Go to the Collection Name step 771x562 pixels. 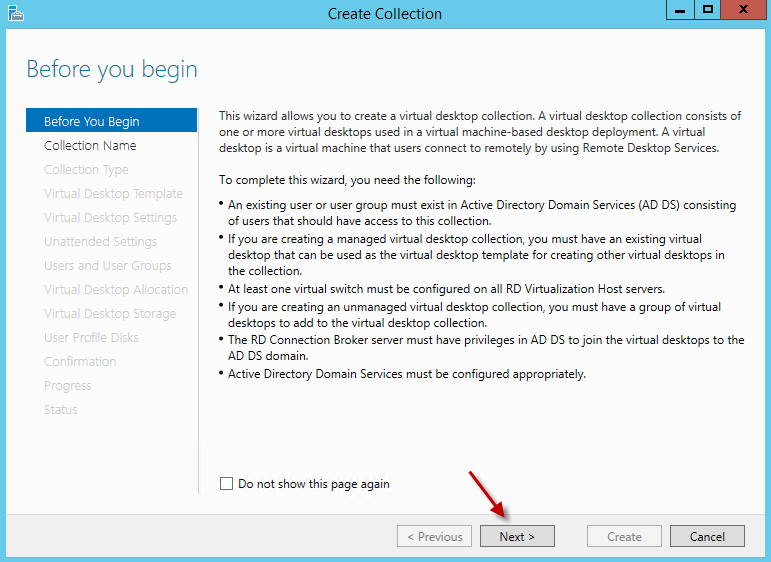[x=90, y=145]
